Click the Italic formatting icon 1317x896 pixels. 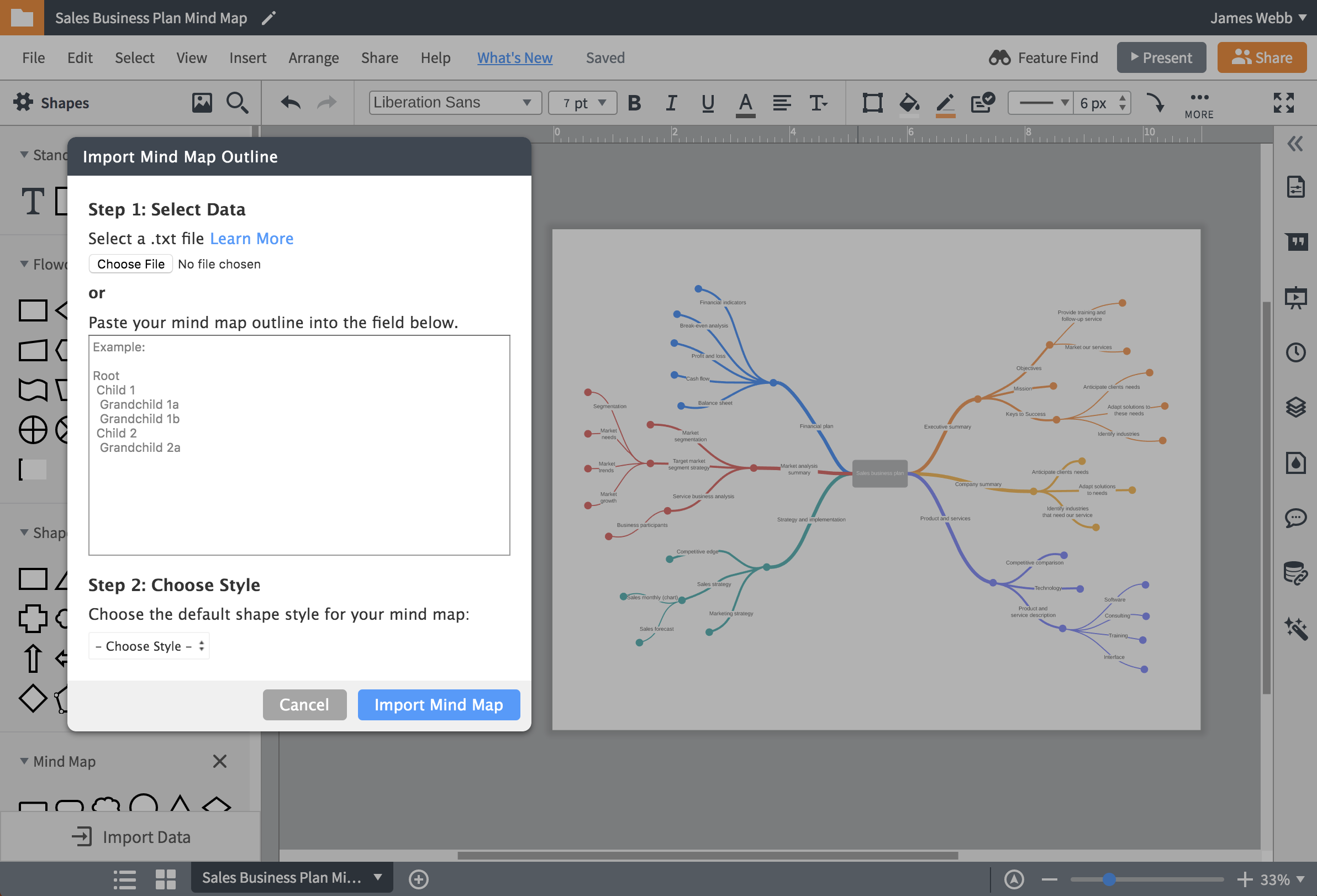(x=671, y=103)
